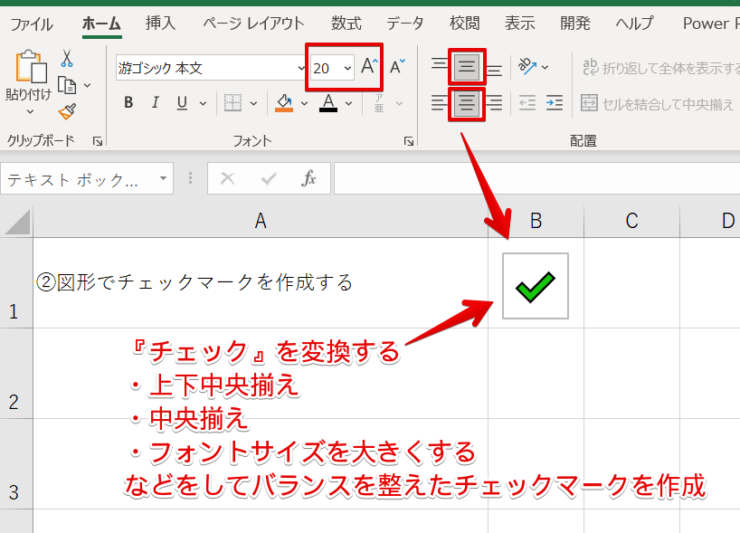Increase indent icon
740x533 pixels.
click(554, 103)
